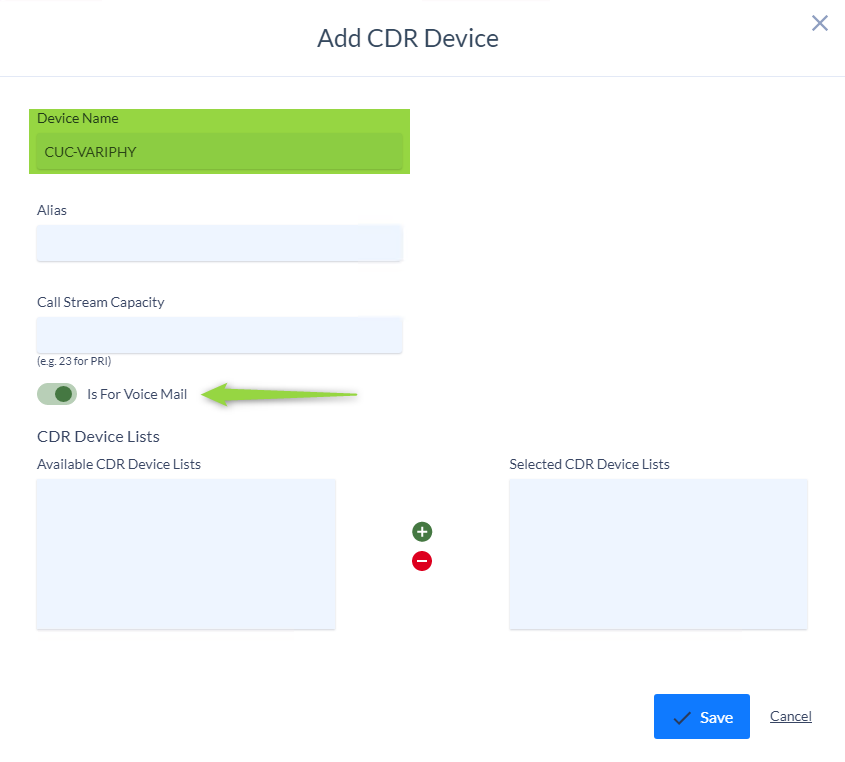Focus the Device Name field with CUC-VARIPHY

219,152
